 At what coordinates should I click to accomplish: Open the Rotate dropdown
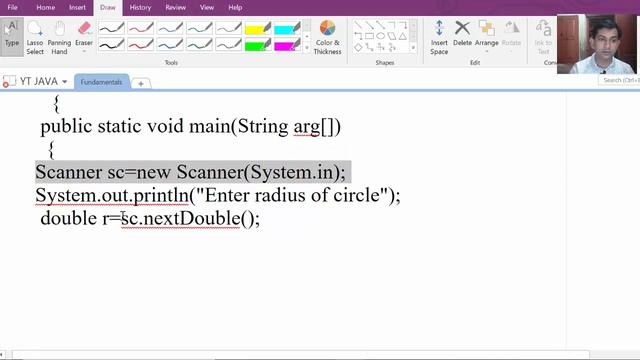511,36
